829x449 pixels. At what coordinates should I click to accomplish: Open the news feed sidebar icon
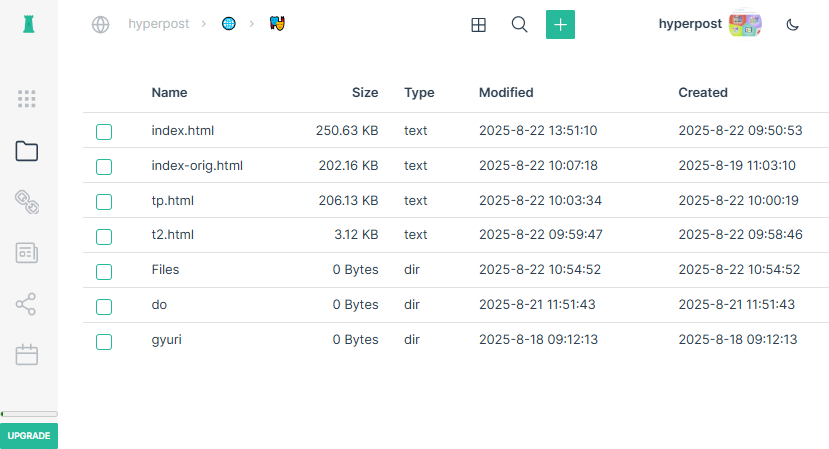pos(26,253)
